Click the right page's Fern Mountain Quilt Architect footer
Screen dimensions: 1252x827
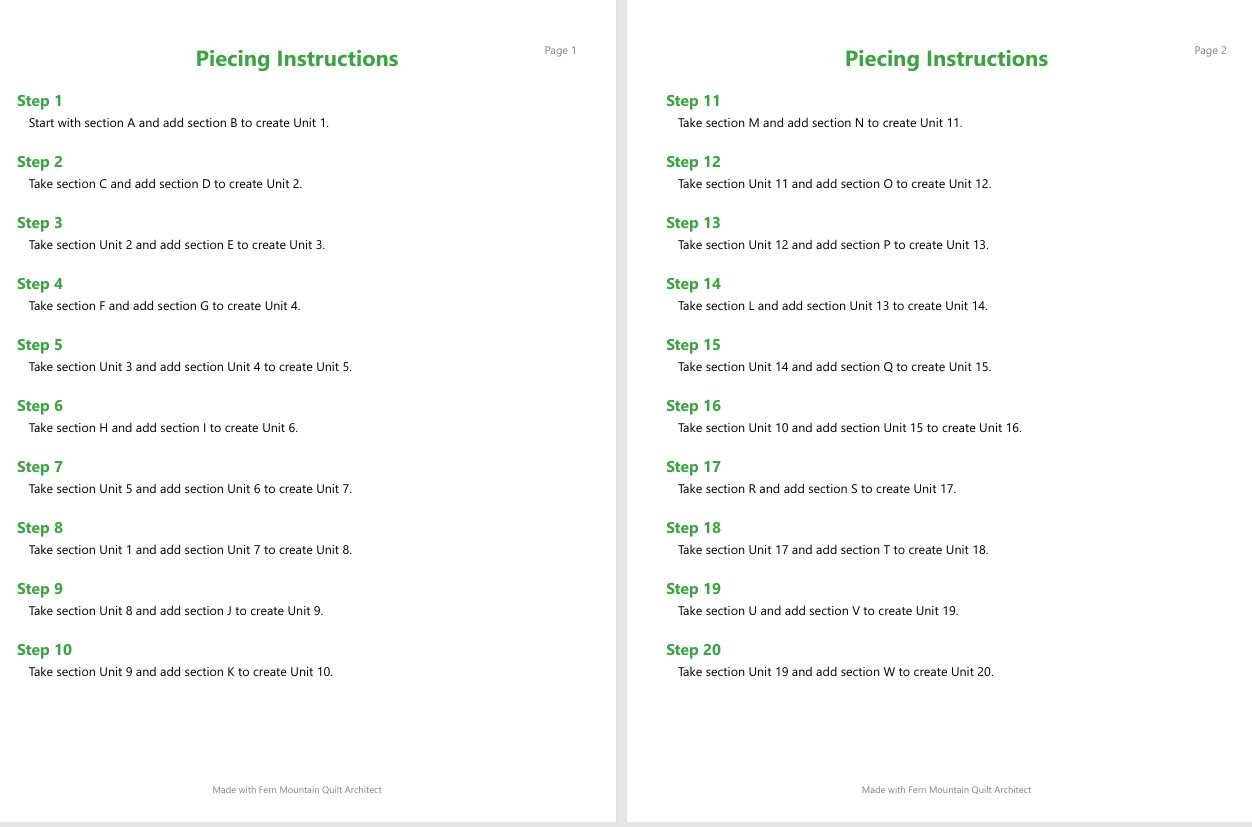click(x=946, y=790)
